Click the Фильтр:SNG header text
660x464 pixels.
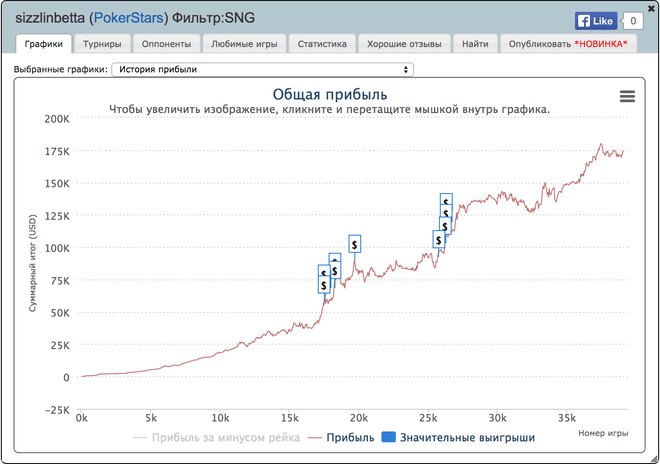pyautogui.click(x=213, y=18)
